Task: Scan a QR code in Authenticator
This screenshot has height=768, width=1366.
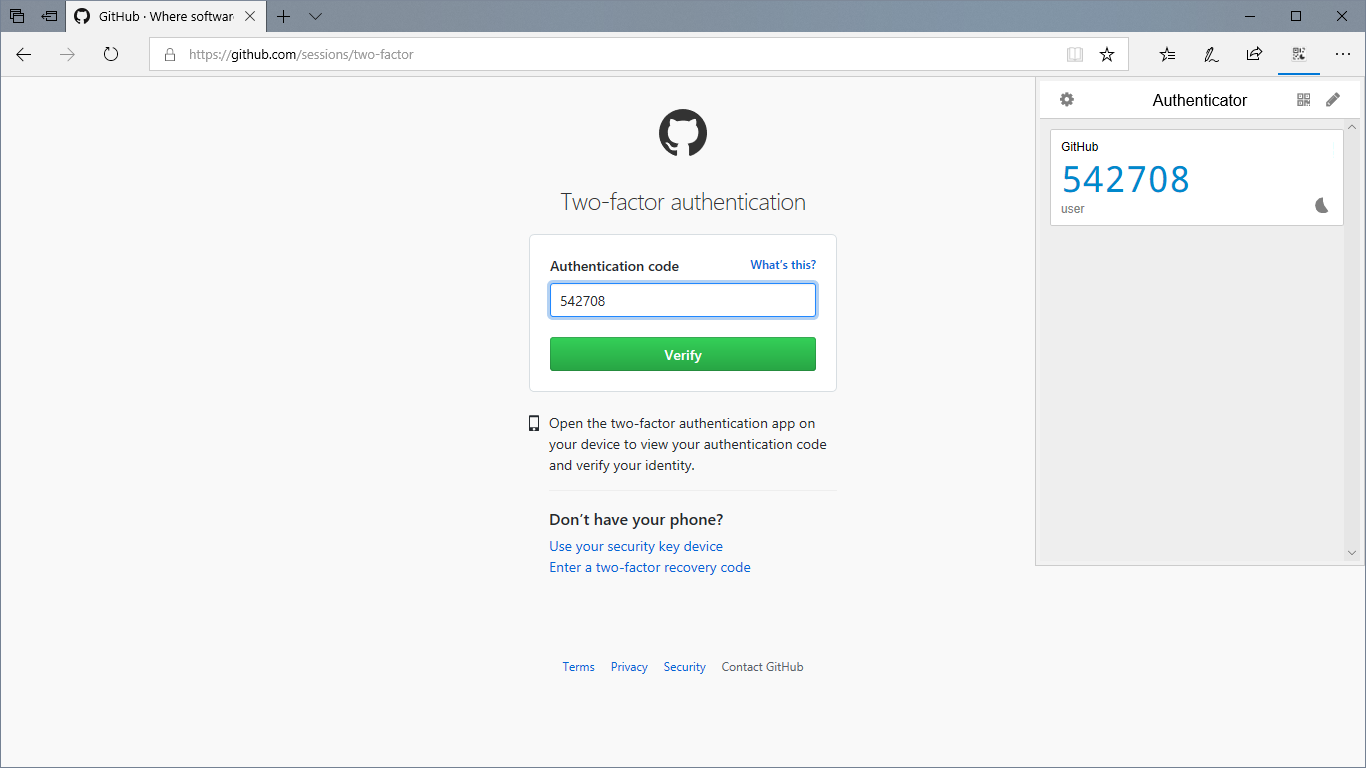Action: [x=1303, y=99]
